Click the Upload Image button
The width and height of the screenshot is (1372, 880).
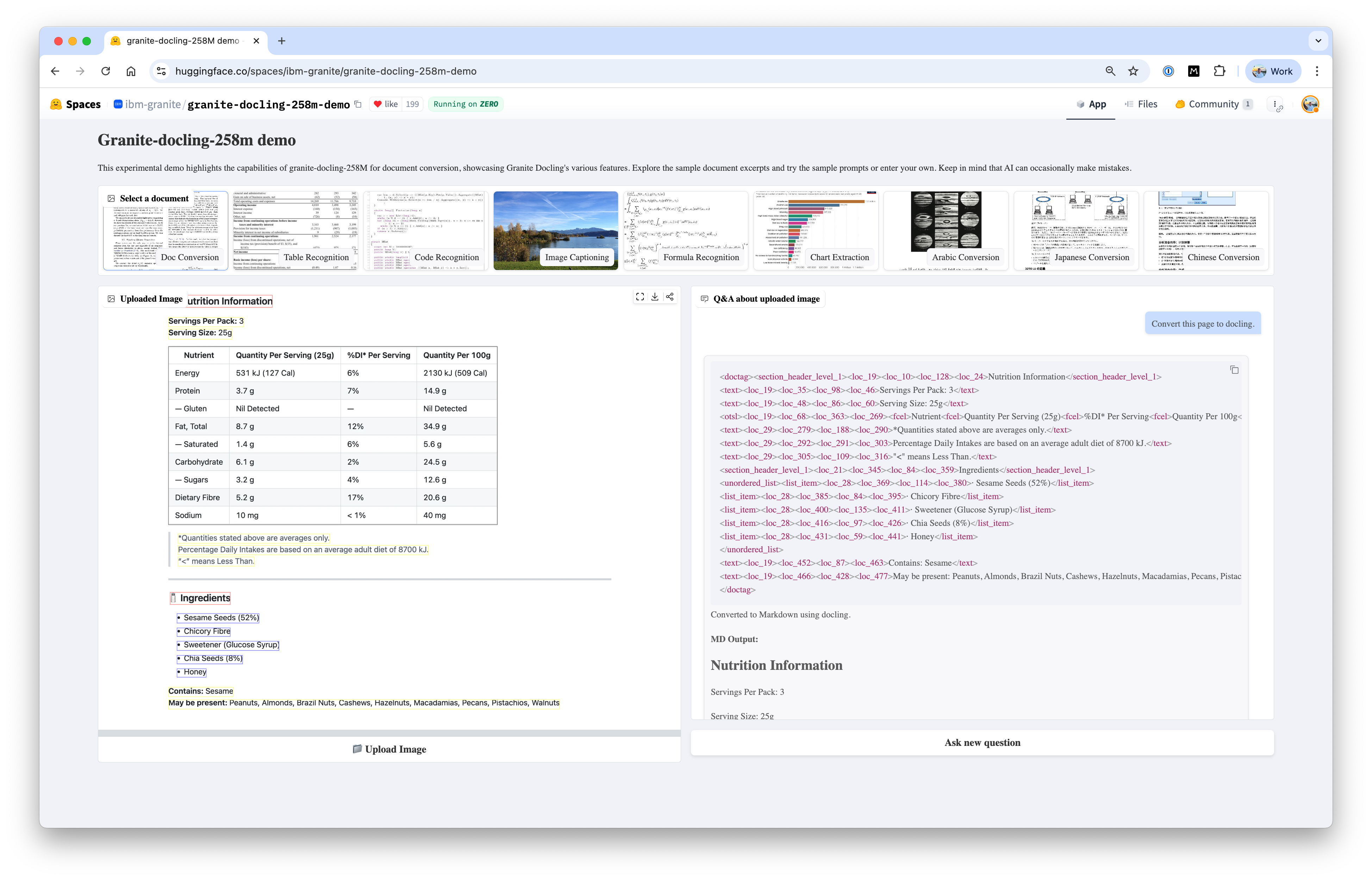click(389, 749)
